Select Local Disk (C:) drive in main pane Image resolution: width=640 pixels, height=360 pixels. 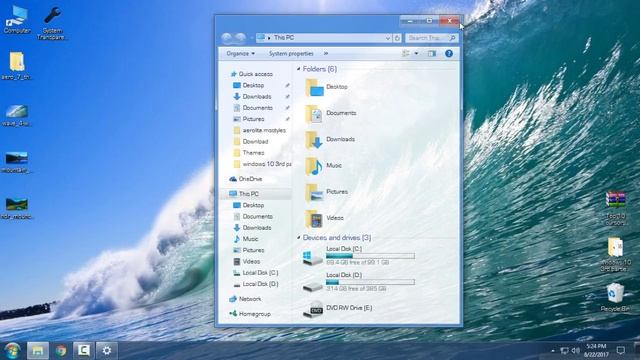(359, 256)
